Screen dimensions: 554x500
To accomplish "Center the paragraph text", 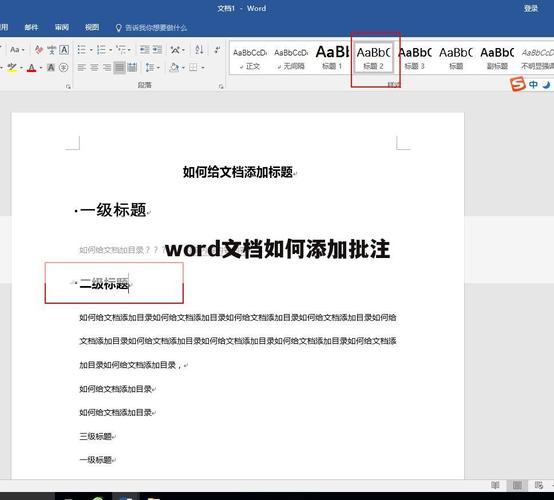I will (94, 67).
